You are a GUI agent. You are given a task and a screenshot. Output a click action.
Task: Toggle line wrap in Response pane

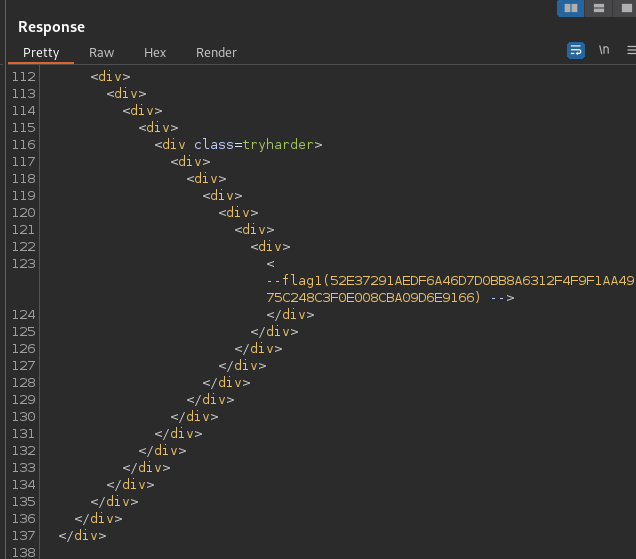(576, 50)
